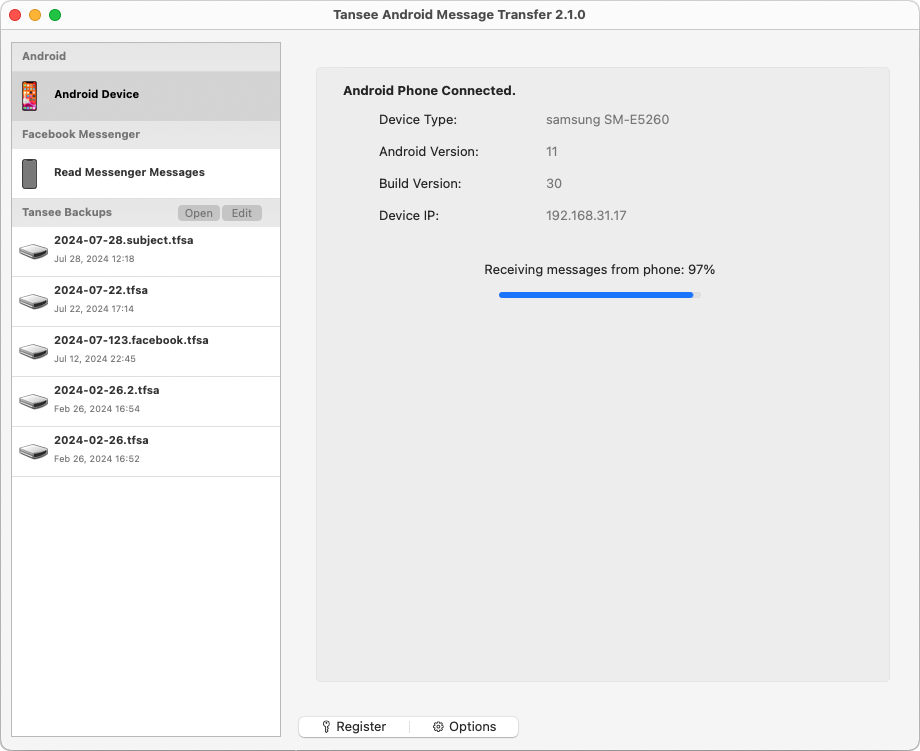Open Read Messenger Messages
This screenshot has width=920, height=751.
tap(146, 174)
